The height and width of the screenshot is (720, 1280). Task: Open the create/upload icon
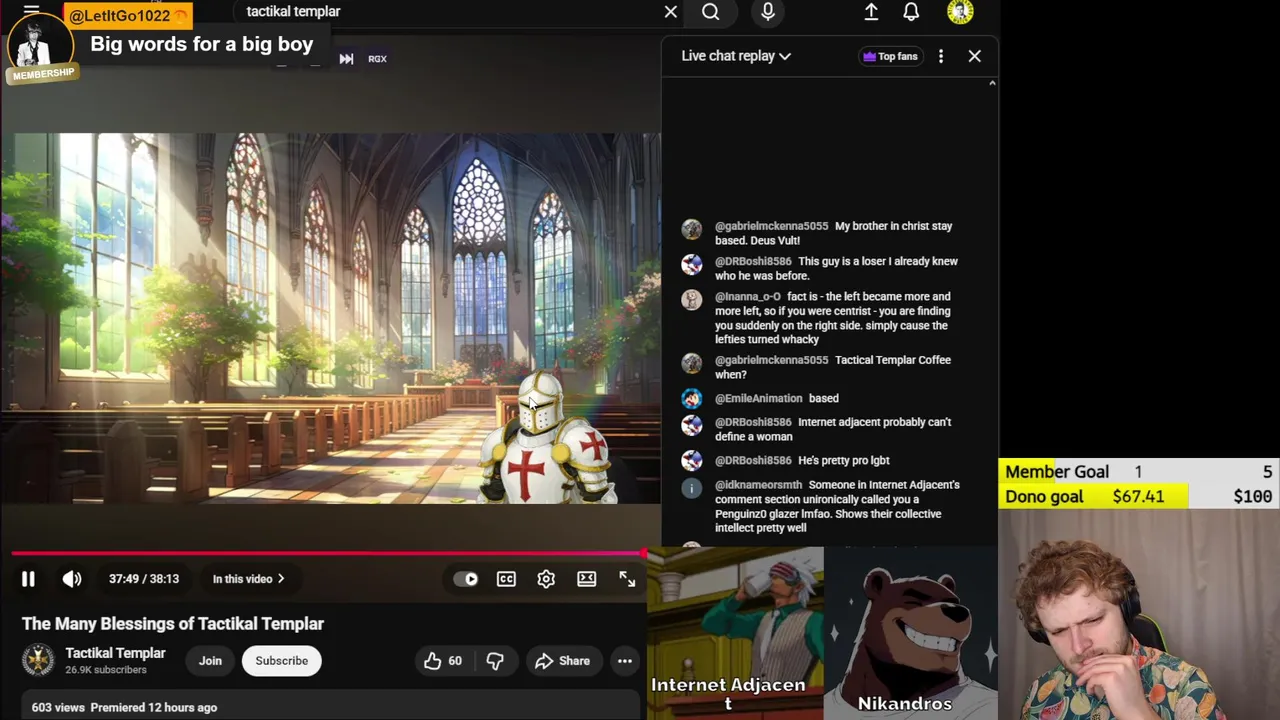(x=871, y=12)
